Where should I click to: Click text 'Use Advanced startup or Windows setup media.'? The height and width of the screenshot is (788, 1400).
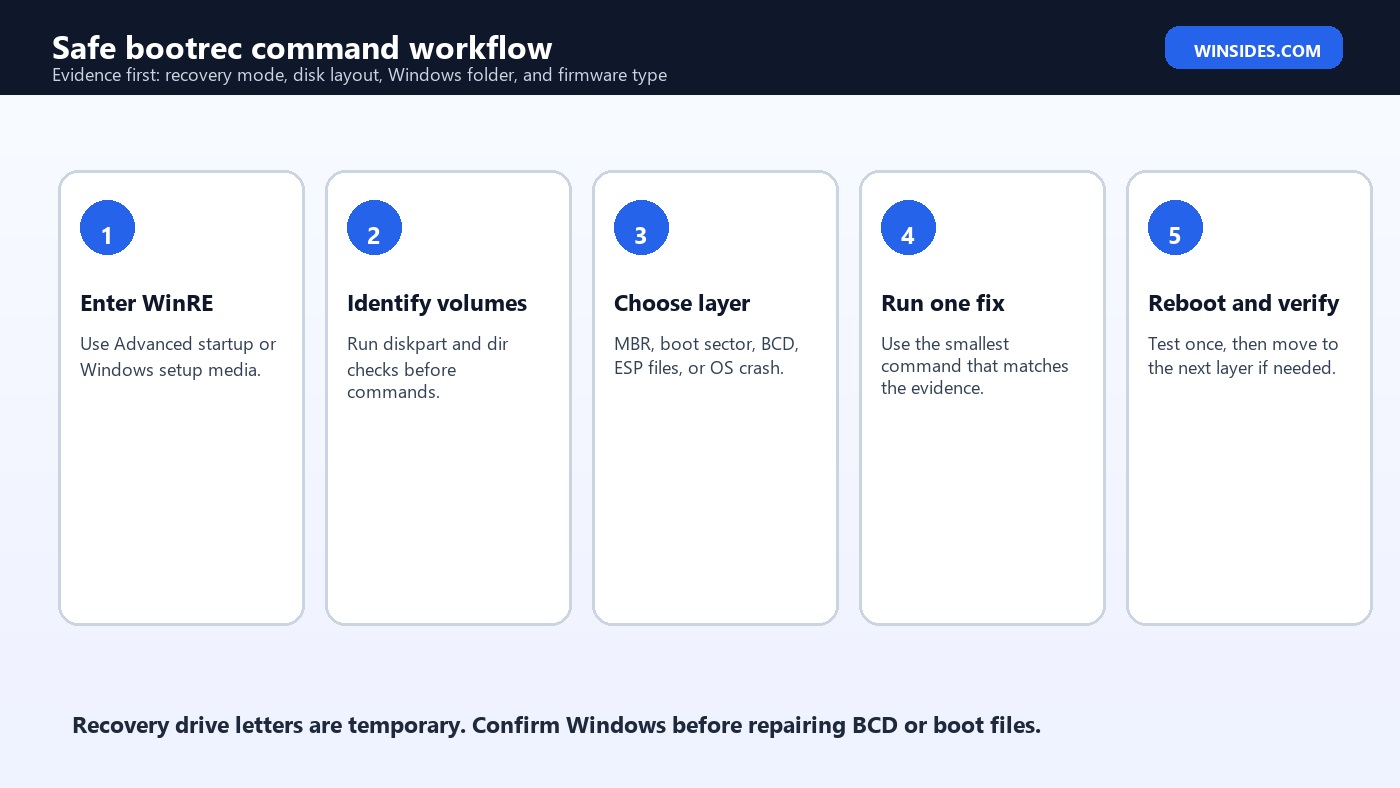[x=178, y=356]
